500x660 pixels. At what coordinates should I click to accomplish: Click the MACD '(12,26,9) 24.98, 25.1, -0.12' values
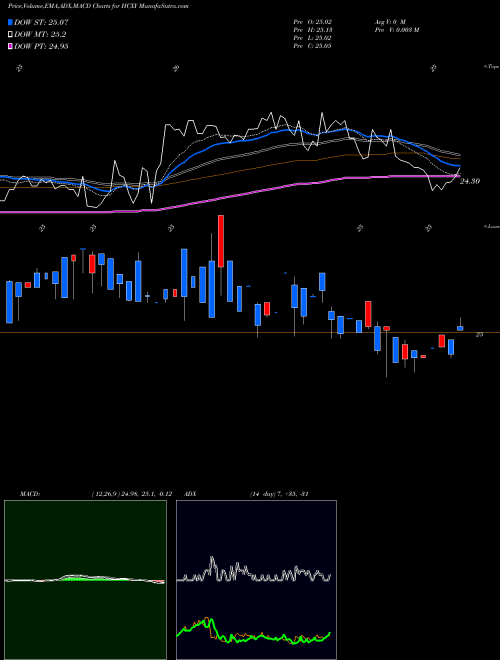click(131, 494)
